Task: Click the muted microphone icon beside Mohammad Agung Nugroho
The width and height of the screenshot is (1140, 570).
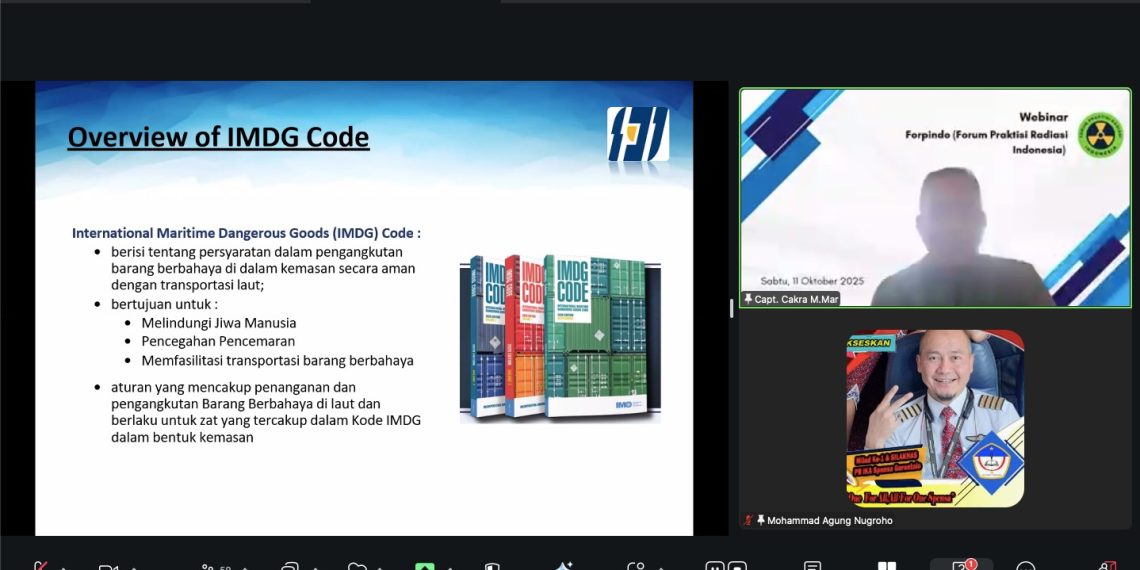Action: click(x=747, y=521)
